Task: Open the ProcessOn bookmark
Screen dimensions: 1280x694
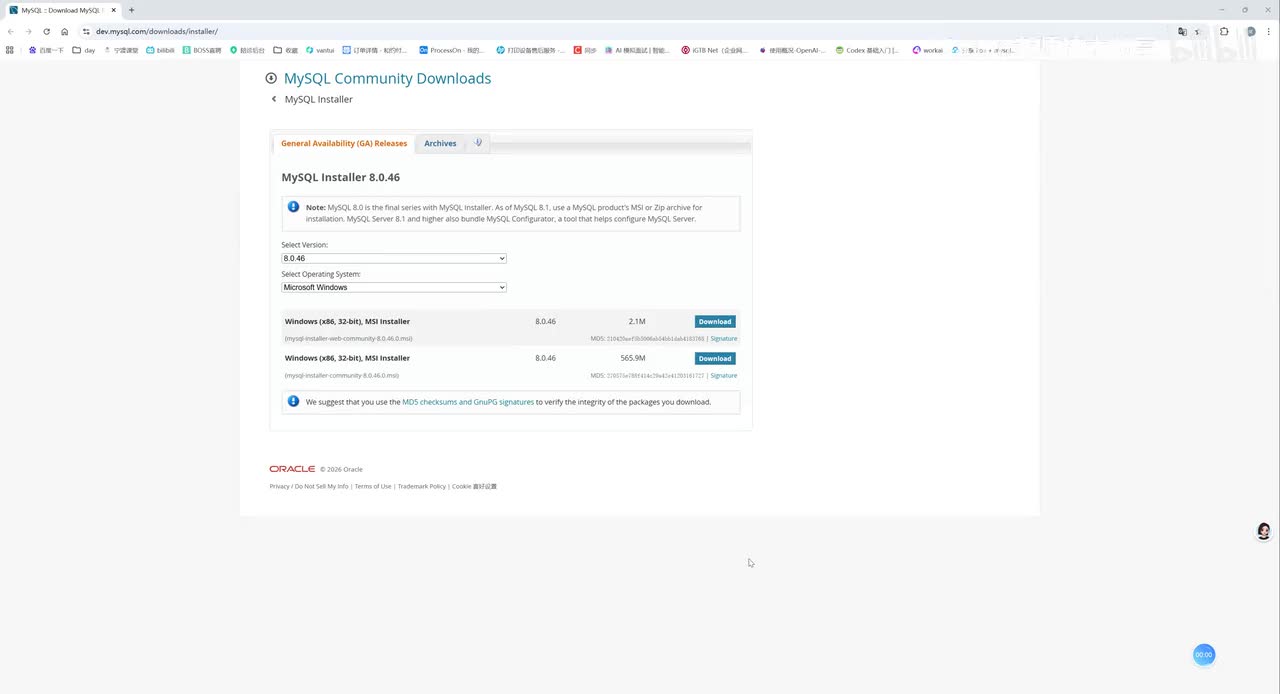Action: click(x=452, y=50)
